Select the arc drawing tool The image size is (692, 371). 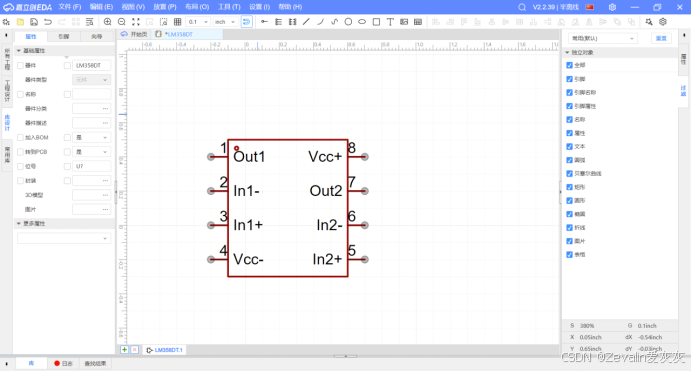pyautogui.click(x=320, y=22)
